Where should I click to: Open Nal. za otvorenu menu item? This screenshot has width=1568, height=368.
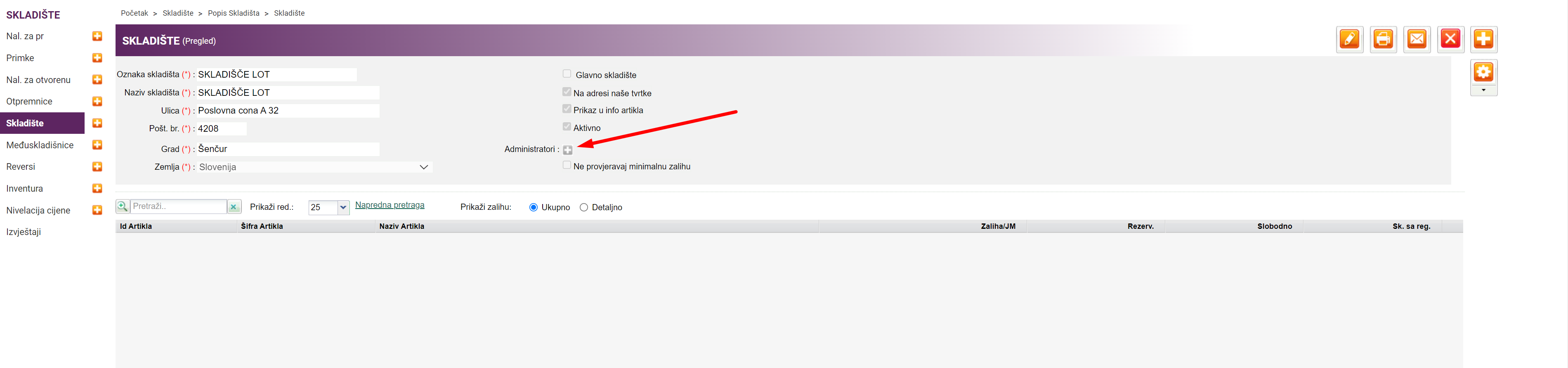pyautogui.click(x=38, y=80)
